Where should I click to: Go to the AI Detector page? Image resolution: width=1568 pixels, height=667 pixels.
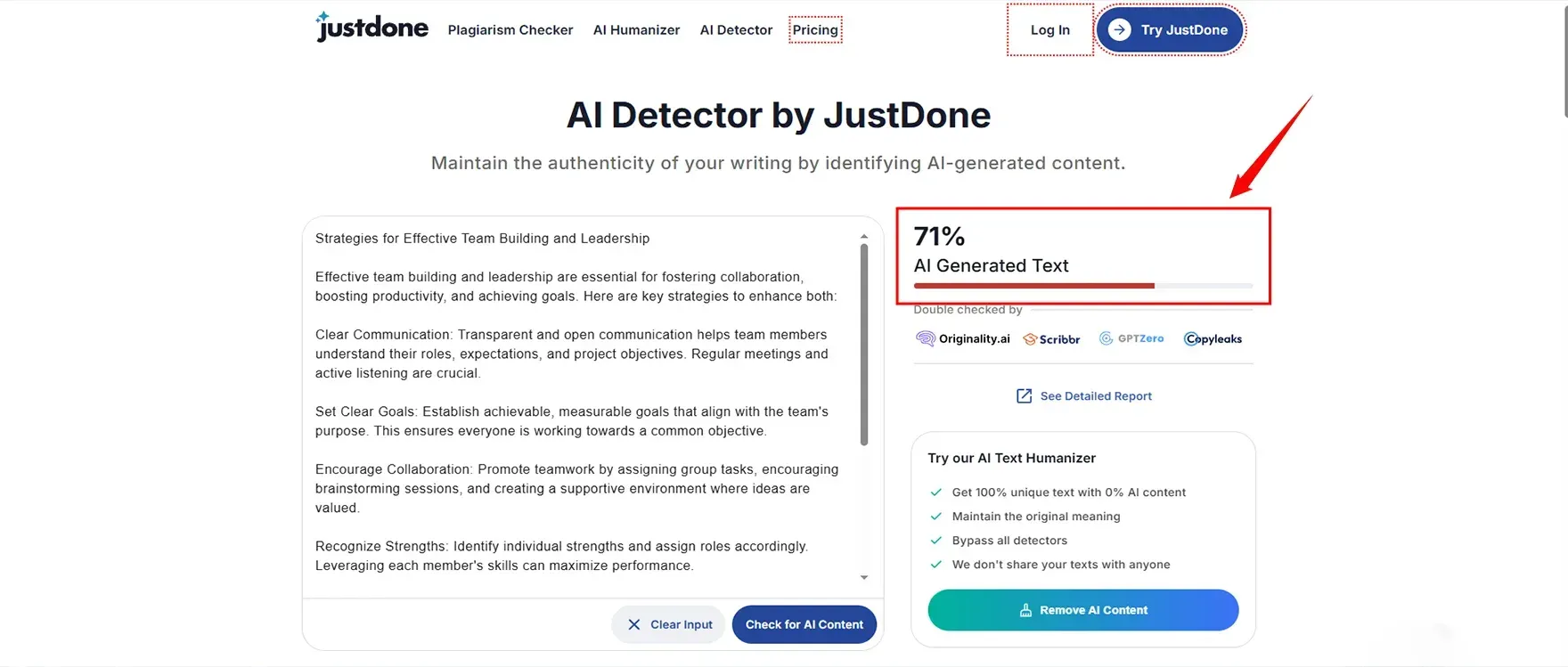736,30
